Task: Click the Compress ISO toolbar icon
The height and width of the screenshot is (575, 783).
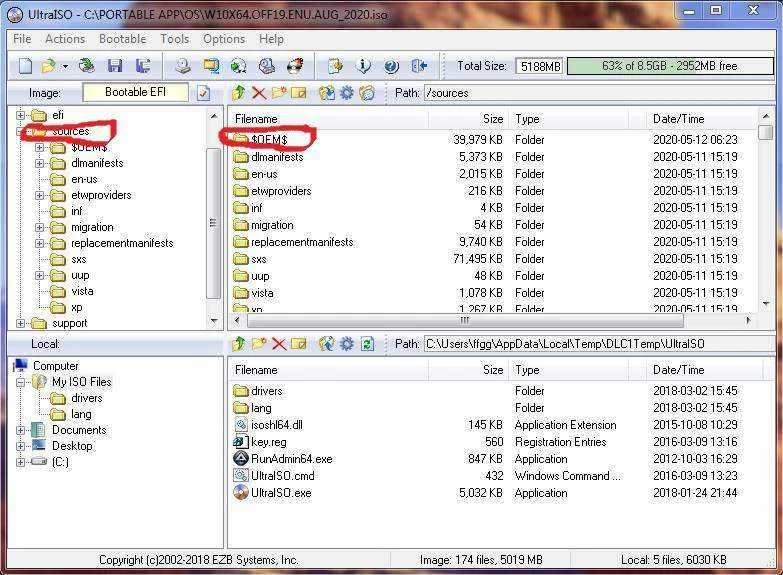Action: [211, 66]
